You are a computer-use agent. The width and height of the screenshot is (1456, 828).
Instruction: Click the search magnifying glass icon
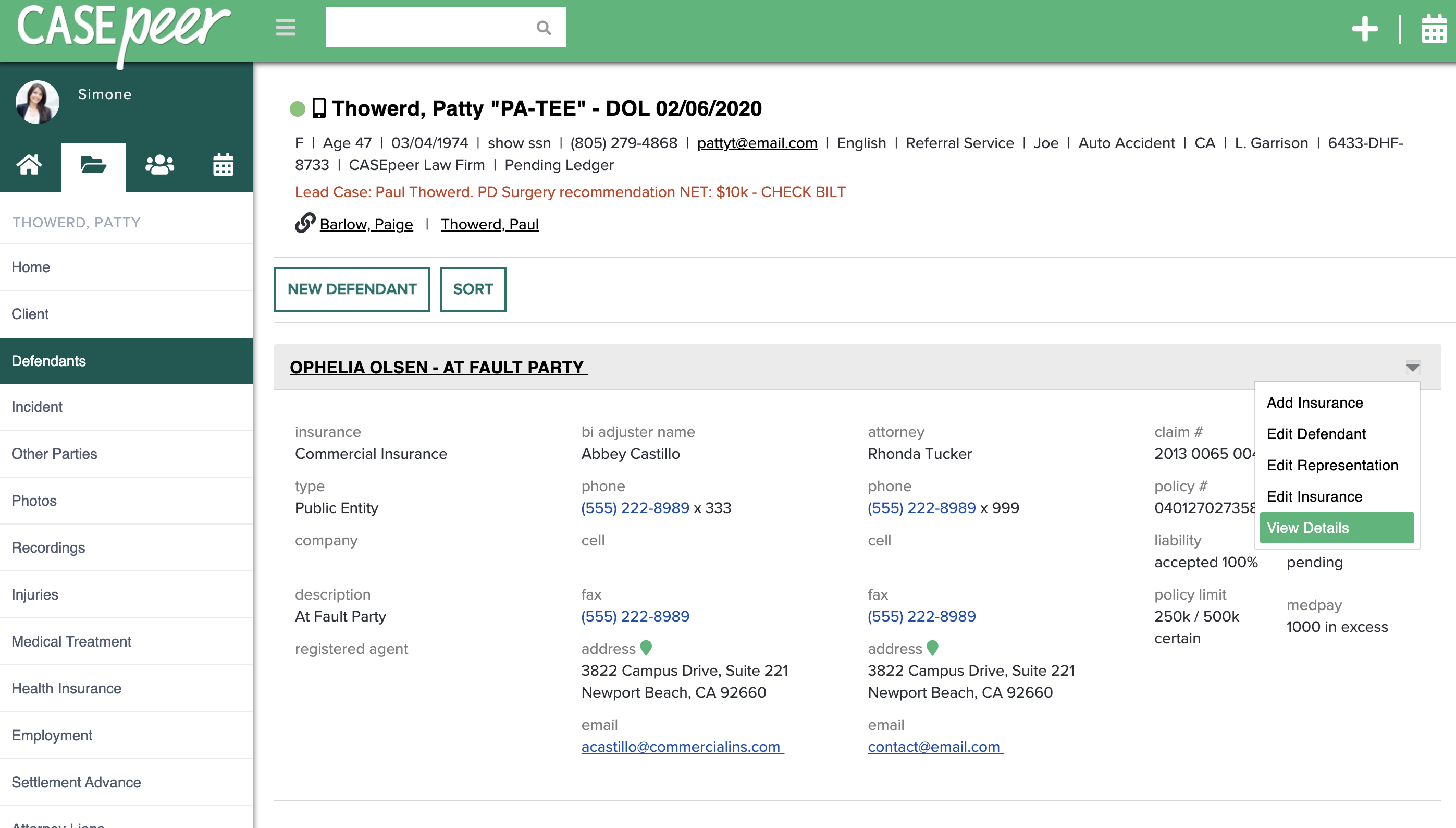[544, 27]
